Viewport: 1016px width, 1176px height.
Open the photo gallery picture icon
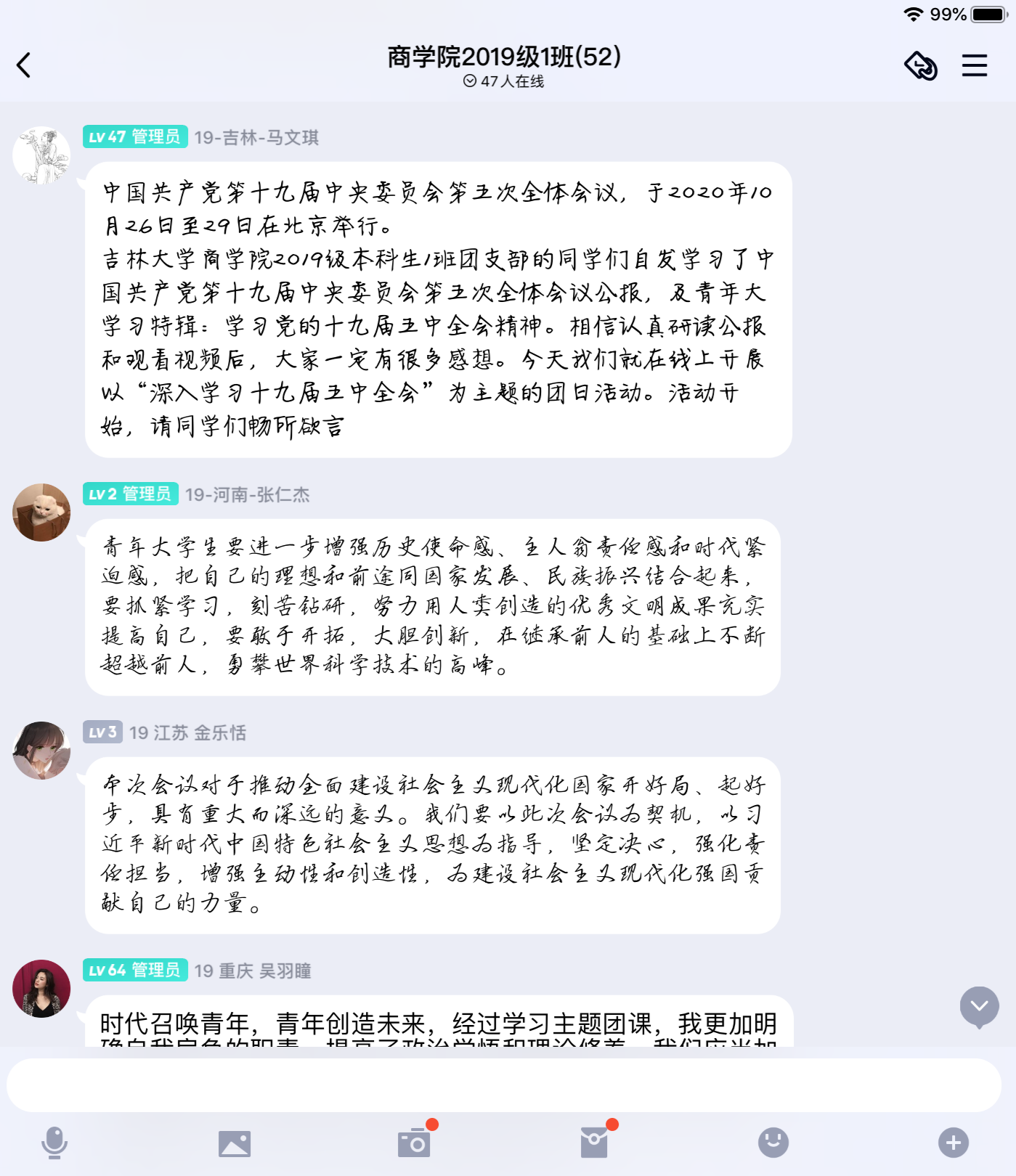tap(235, 1143)
